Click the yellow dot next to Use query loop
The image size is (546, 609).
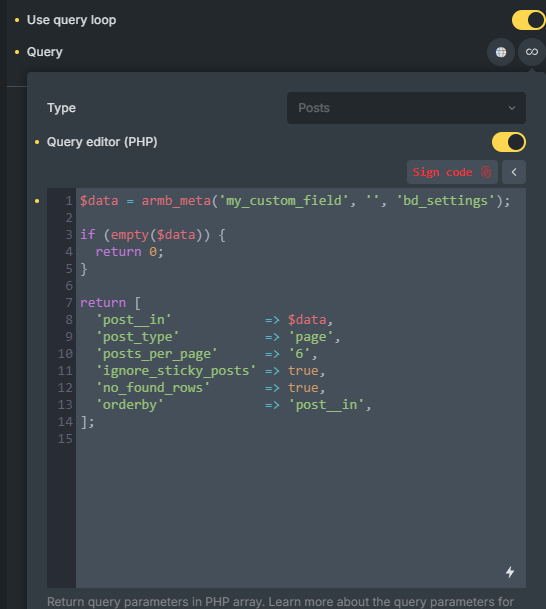tap(17, 20)
